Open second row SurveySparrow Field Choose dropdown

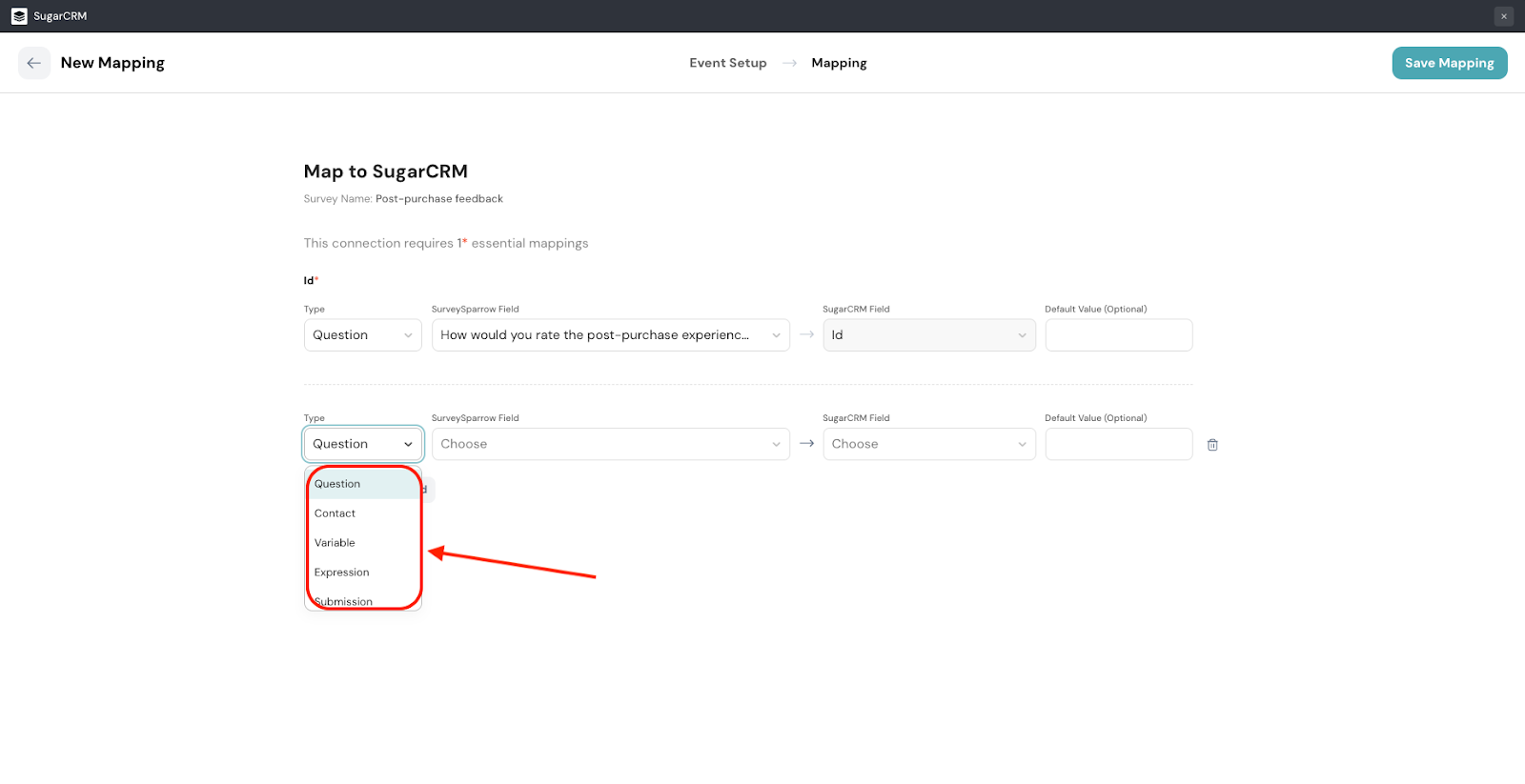tap(610, 444)
